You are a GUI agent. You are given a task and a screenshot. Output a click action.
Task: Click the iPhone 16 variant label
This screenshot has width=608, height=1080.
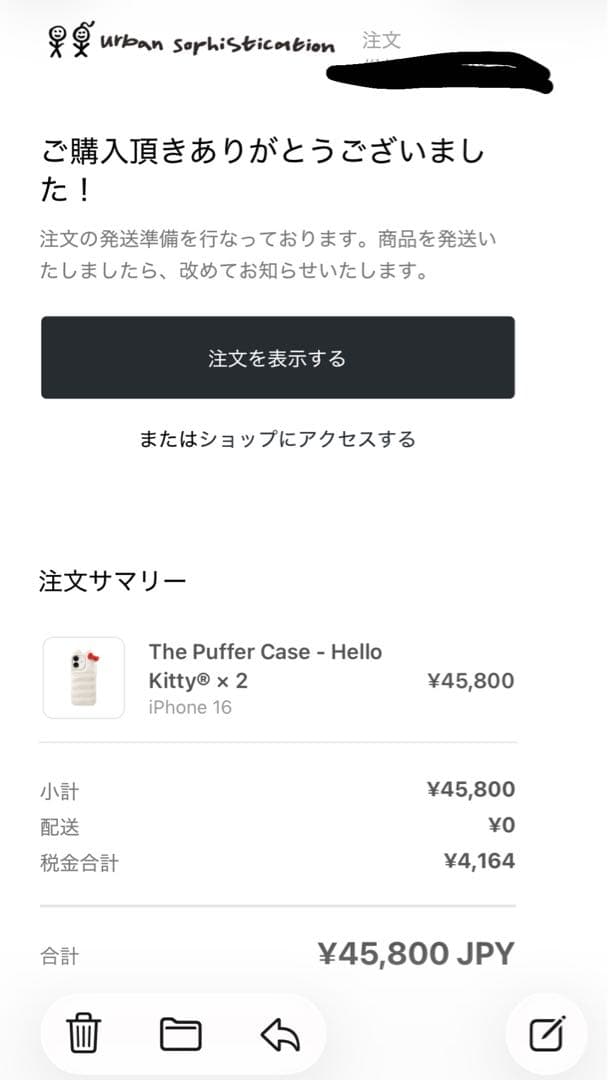tap(190, 708)
